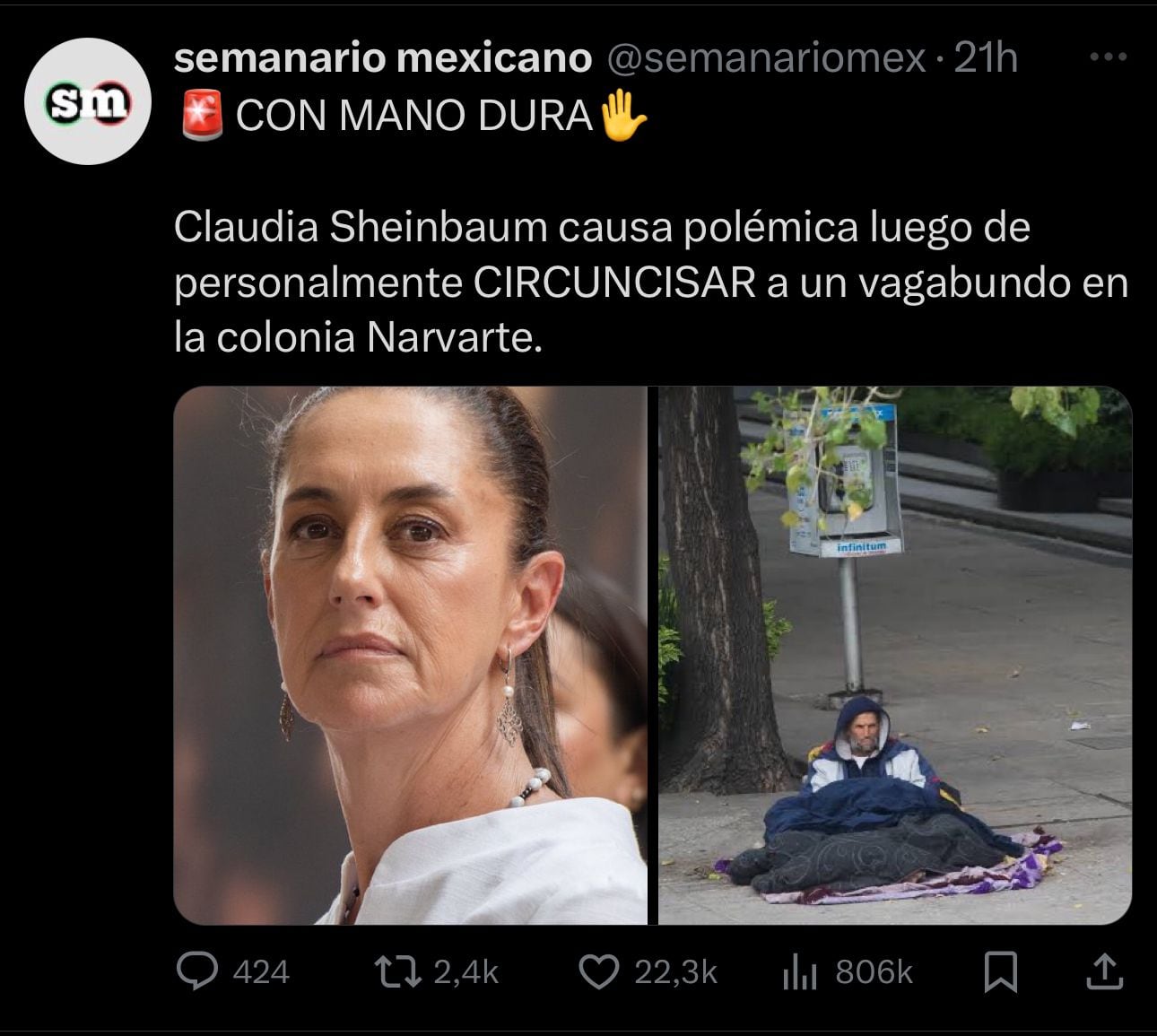This screenshot has height=1036, width=1157.
Task: Enlarge the left portrait photo of woman
Action: tap(410, 655)
